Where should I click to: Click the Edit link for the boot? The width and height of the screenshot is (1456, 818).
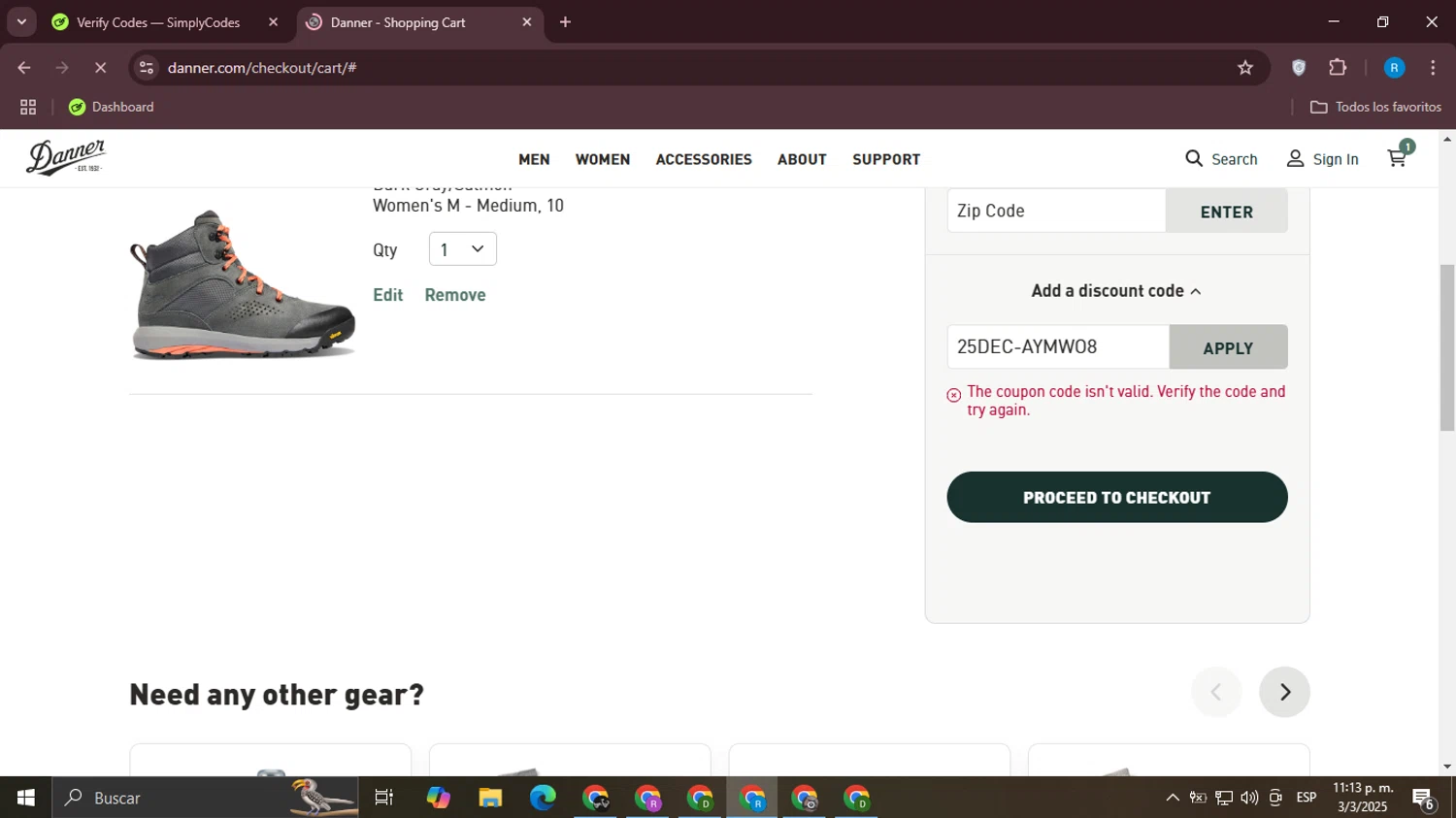coord(388,295)
